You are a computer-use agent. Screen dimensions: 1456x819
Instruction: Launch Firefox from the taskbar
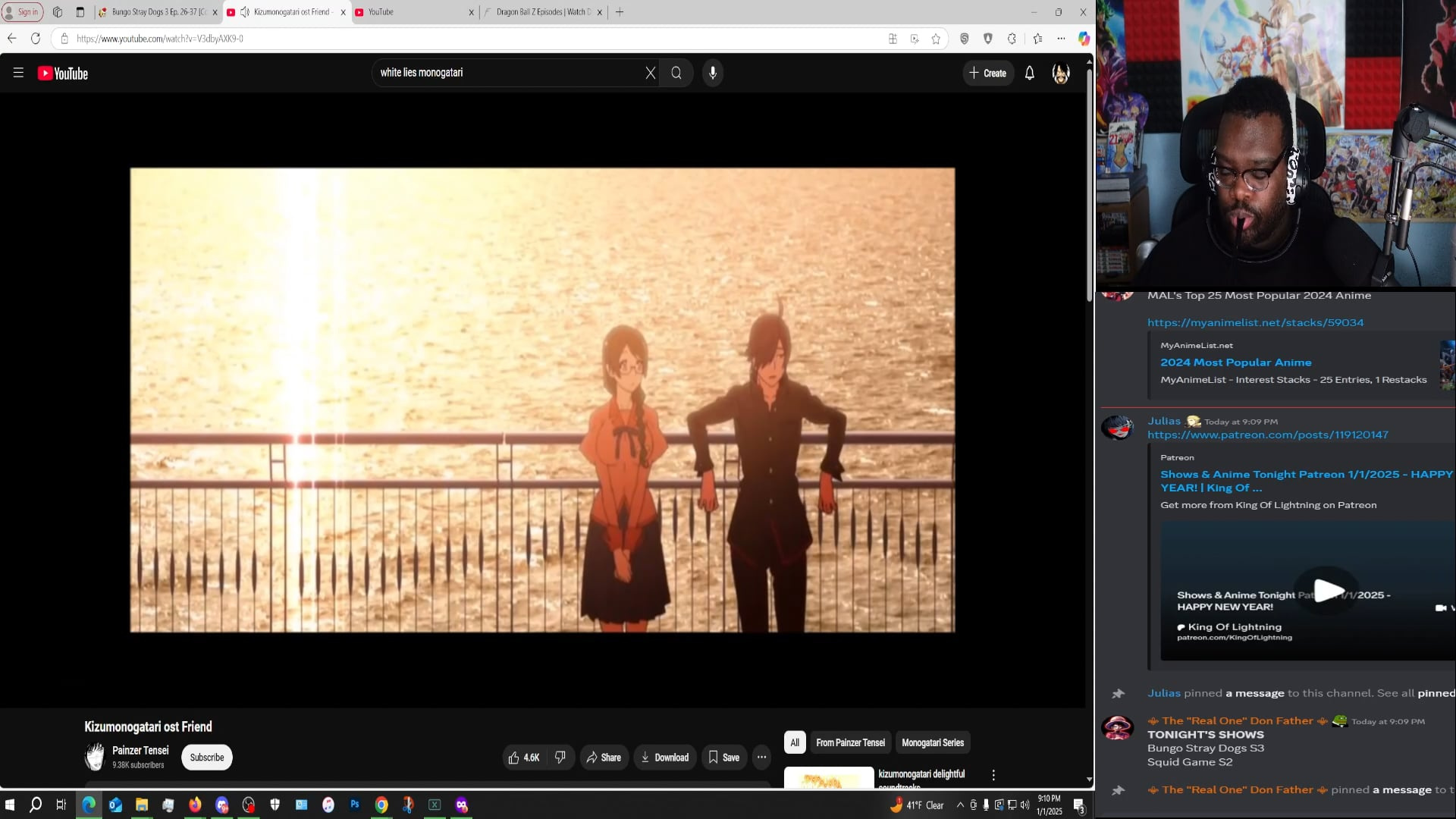coord(195,805)
